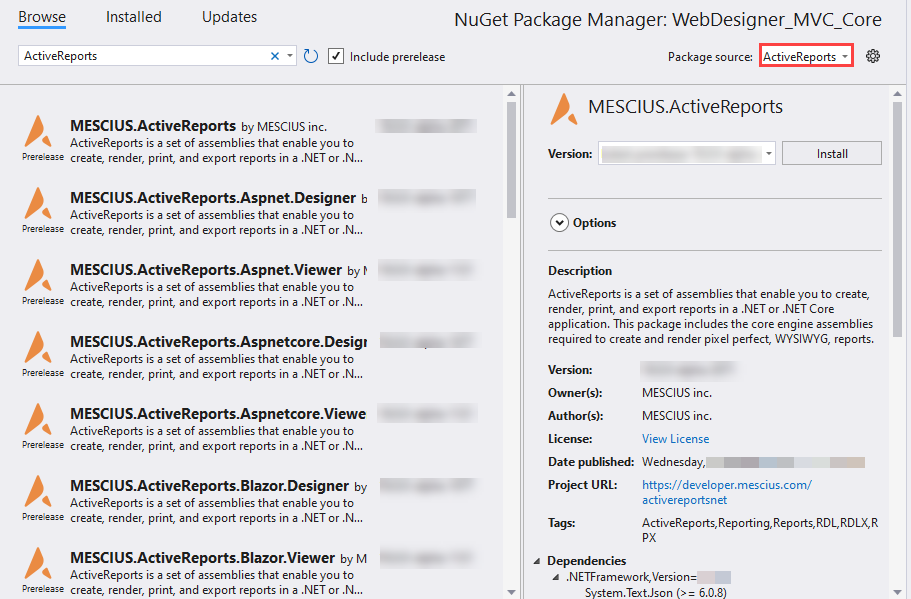Select MESCIUS.ActiveReports.Blazor.Viewer package icon
The image size is (911, 599).
click(x=38, y=564)
